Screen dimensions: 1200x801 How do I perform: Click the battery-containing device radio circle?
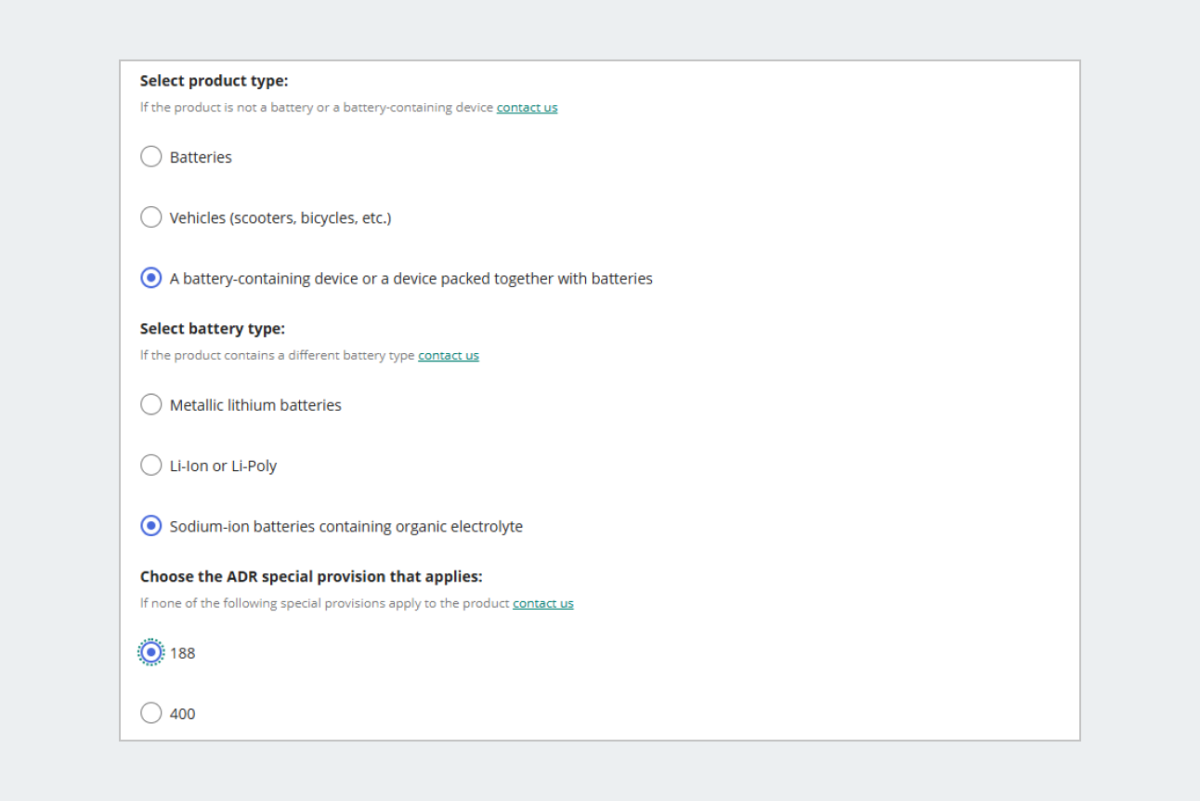[x=151, y=278]
